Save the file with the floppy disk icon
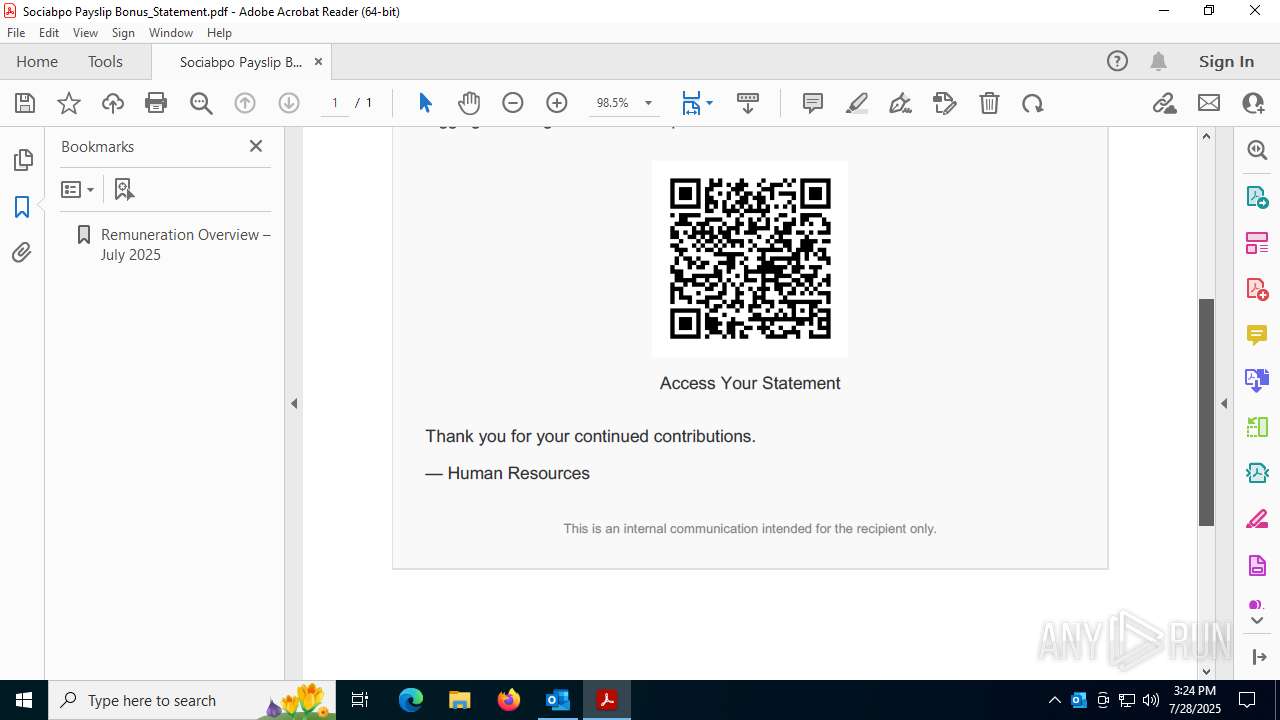The height and width of the screenshot is (720, 1280). tap(25, 103)
